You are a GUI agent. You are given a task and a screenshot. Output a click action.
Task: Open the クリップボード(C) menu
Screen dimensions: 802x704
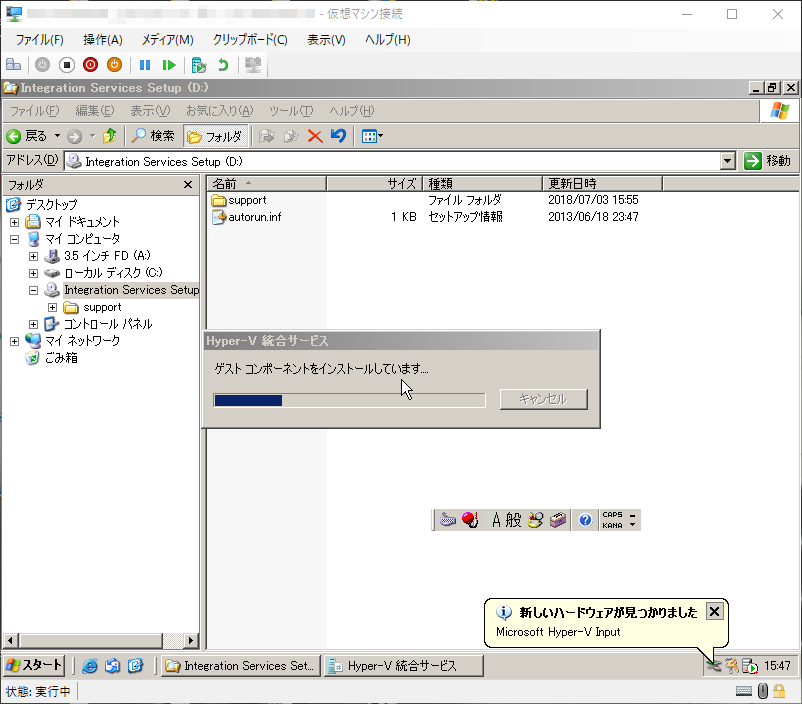coord(250,40)
